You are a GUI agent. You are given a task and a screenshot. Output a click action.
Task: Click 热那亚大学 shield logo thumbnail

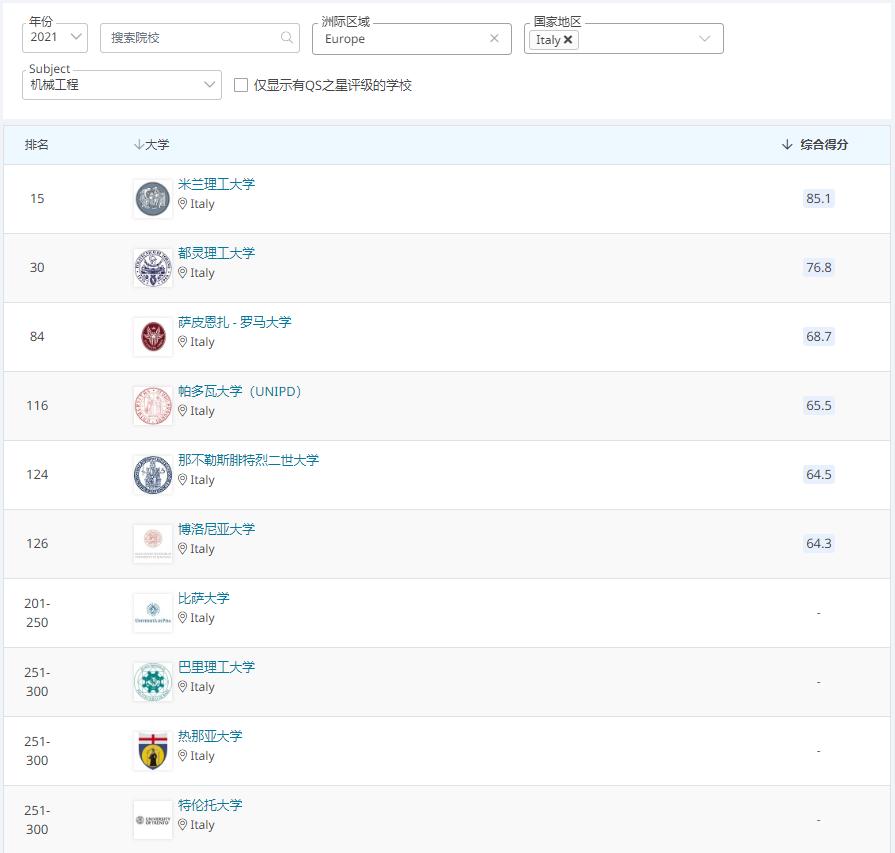pyautogui.click(x=153, y=751)
